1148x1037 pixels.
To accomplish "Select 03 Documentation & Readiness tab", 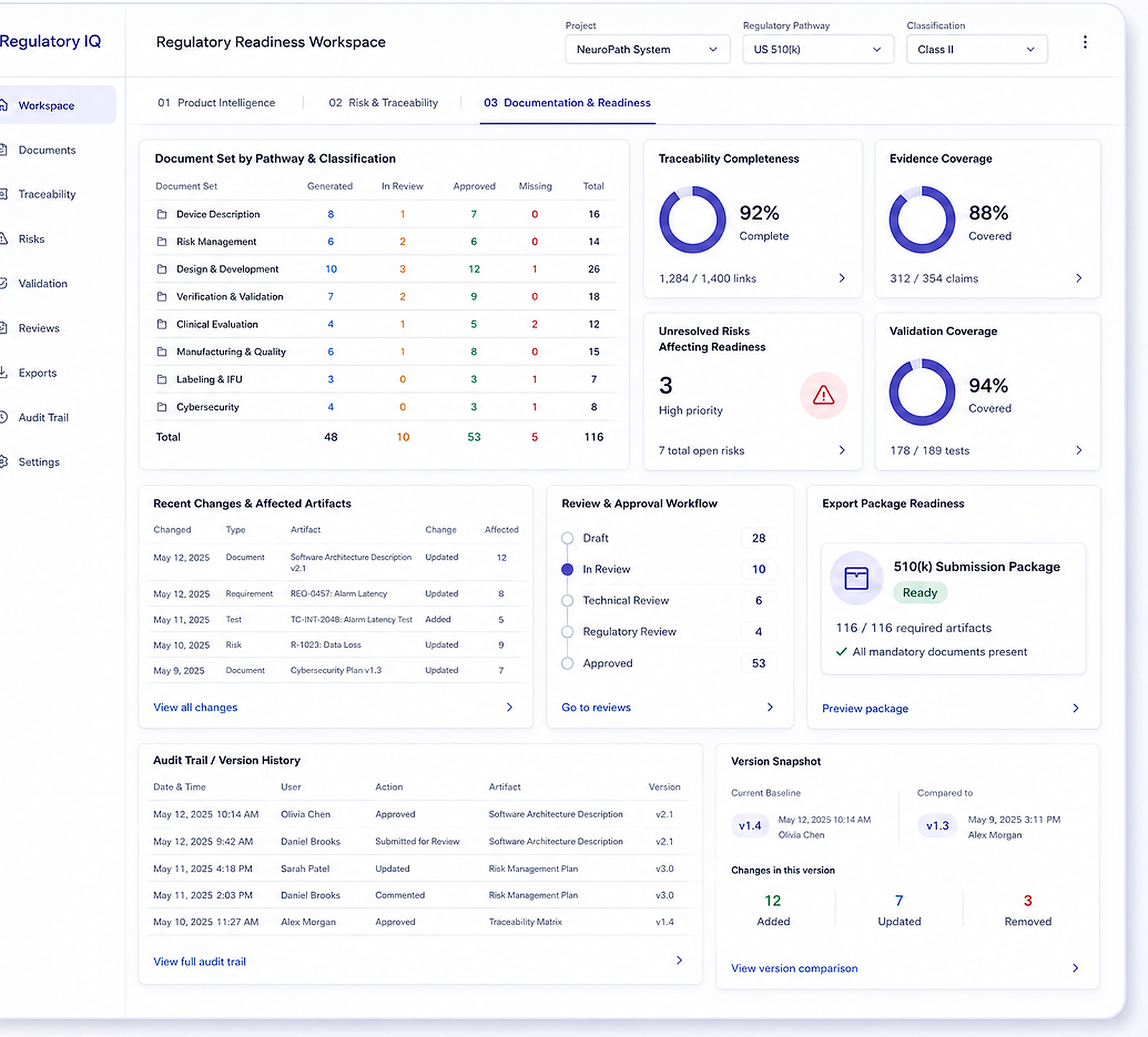I will [x=567, y=103].
